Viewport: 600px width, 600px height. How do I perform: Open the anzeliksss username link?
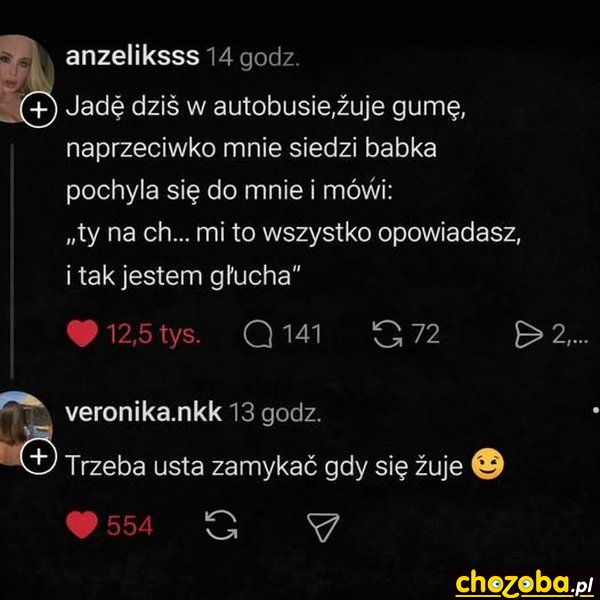pos(132,56)
